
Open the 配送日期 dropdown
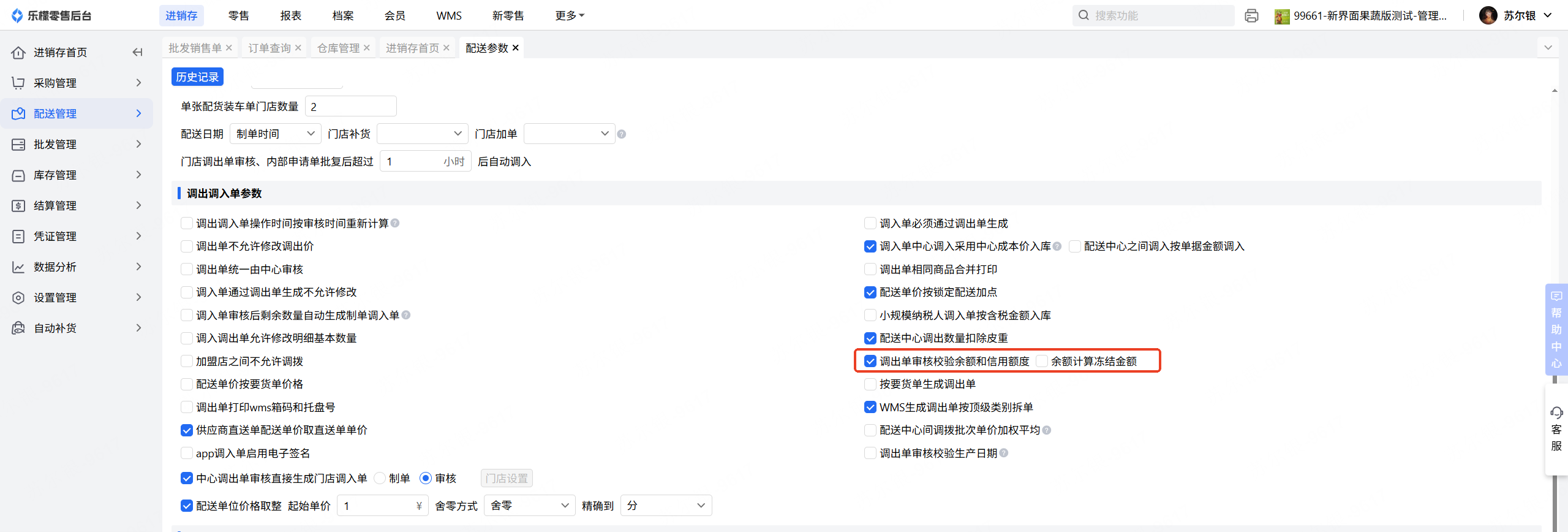275,134
